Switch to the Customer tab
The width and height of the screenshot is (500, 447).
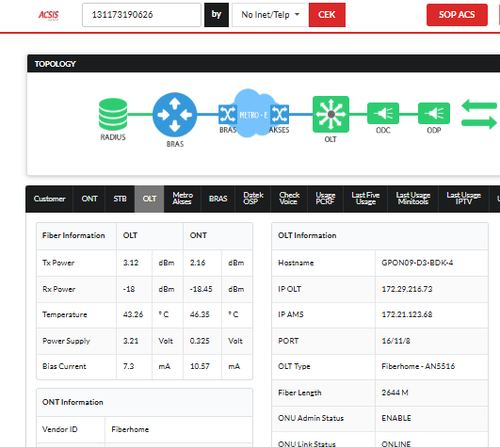coord(49,199)
